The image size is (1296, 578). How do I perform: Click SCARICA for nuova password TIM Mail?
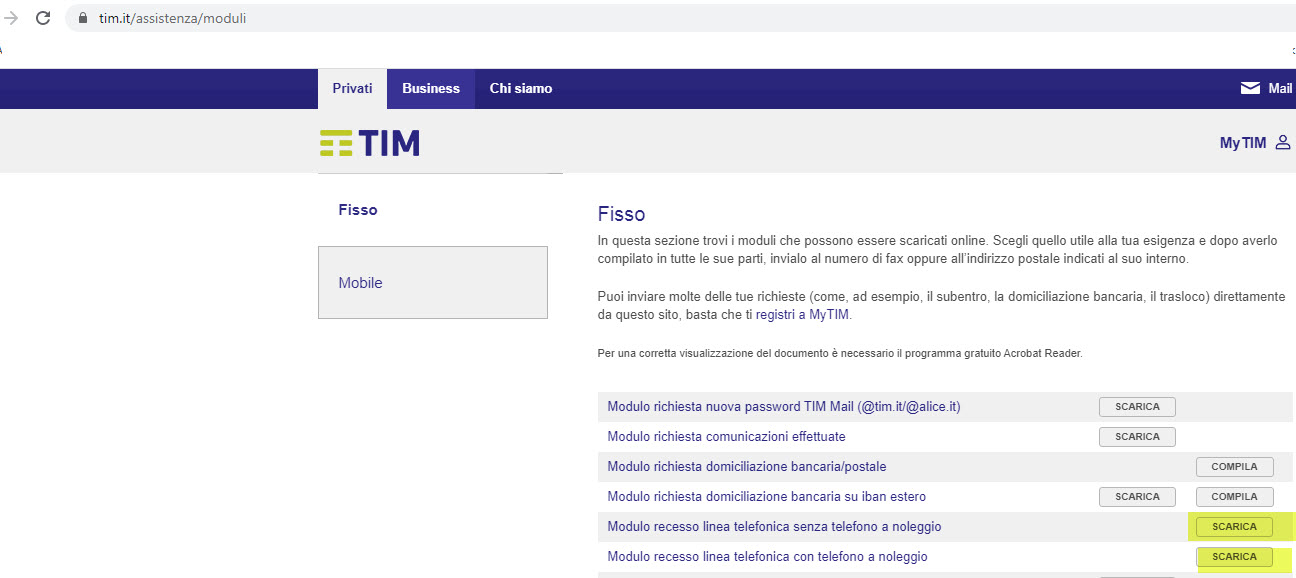[x=1137, y=407]
